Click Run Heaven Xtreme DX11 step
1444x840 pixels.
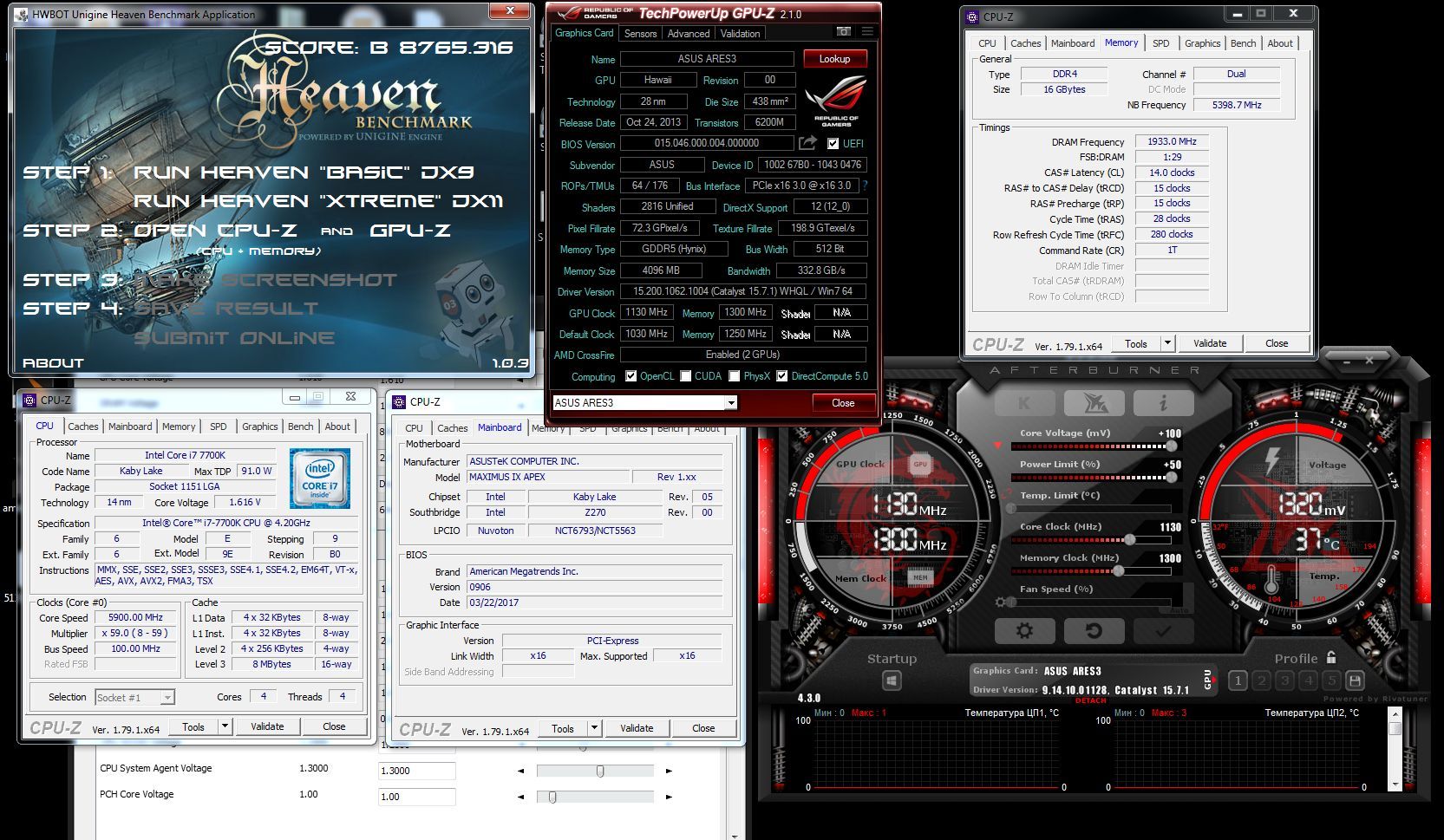click(317, 201)
